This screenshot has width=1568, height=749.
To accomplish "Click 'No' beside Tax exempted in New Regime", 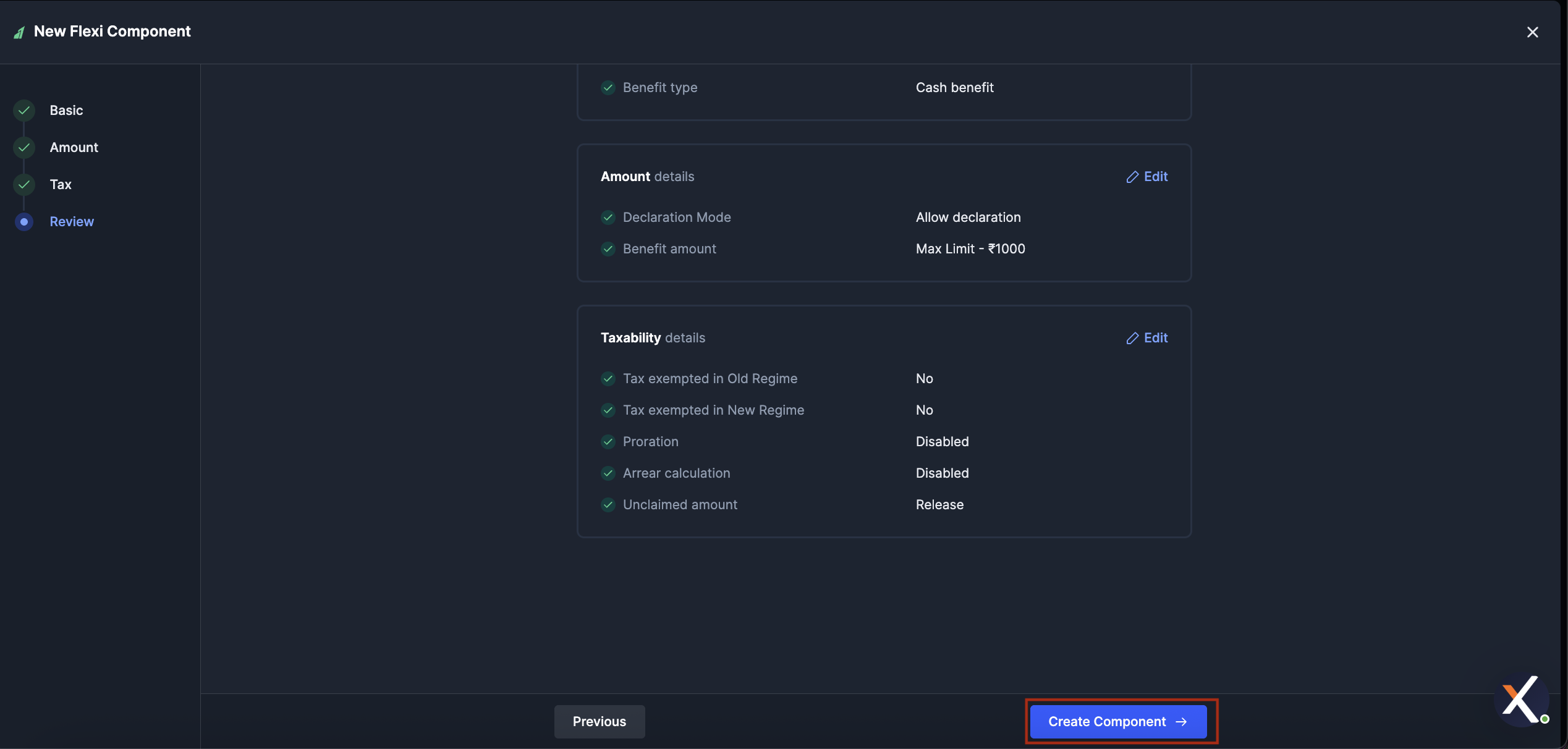I will [924, 410].
